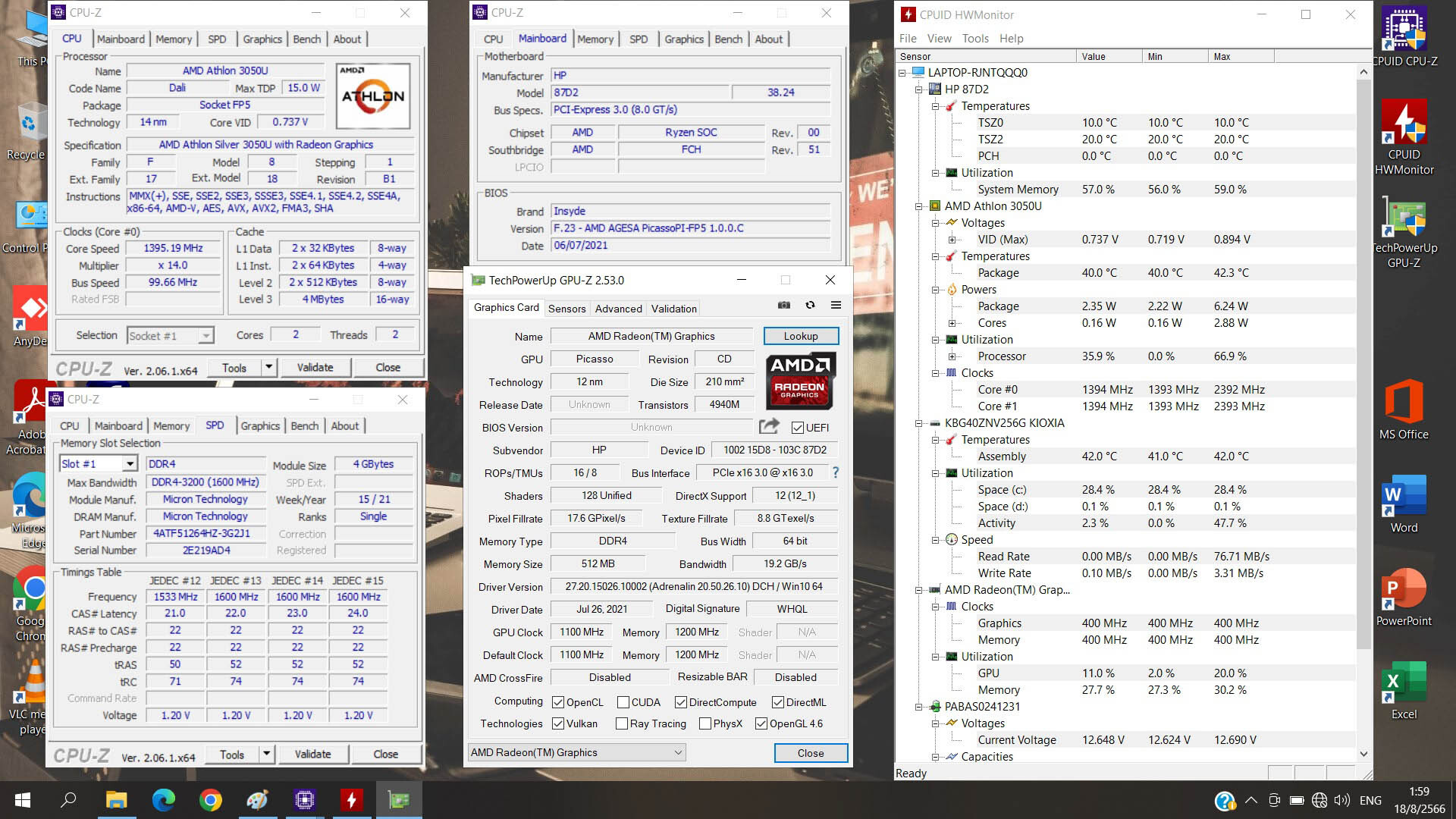Click Close in top-left CPU-Z window

(x=388, y=368)
